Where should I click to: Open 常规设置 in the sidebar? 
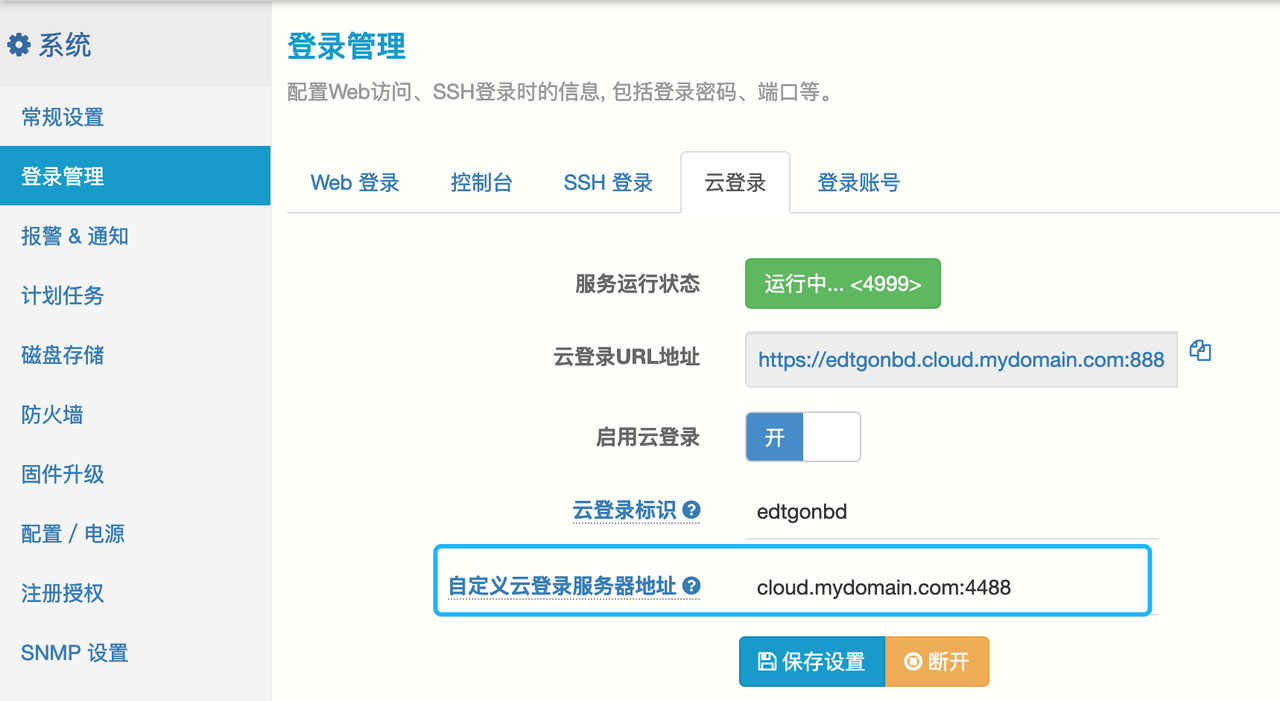[x=63, y=117]
